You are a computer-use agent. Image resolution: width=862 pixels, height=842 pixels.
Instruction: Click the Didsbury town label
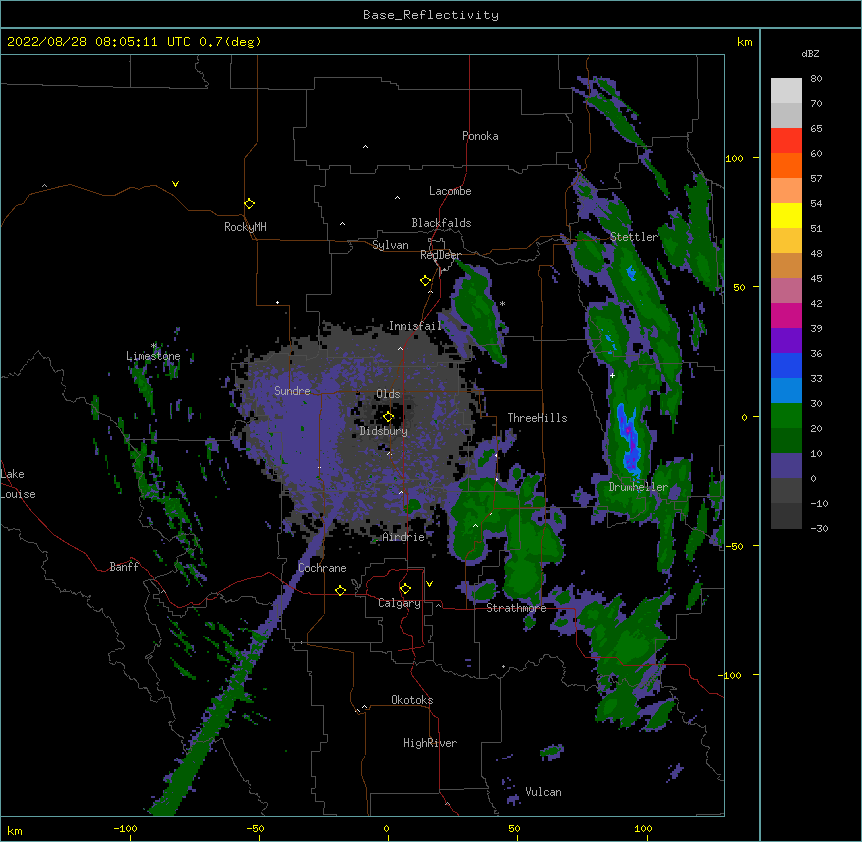(x=383, y=431)
